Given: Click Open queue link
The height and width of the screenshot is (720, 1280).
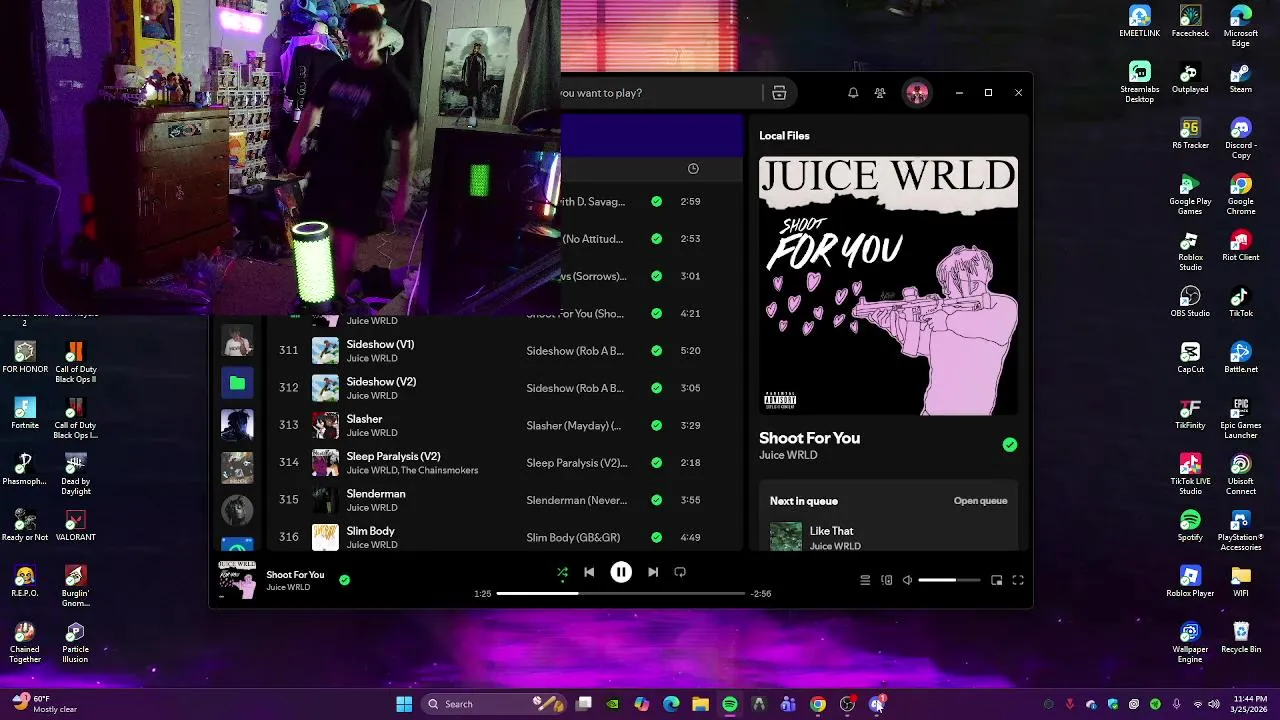Looking at the screenshot, I should tap(980, 501).
